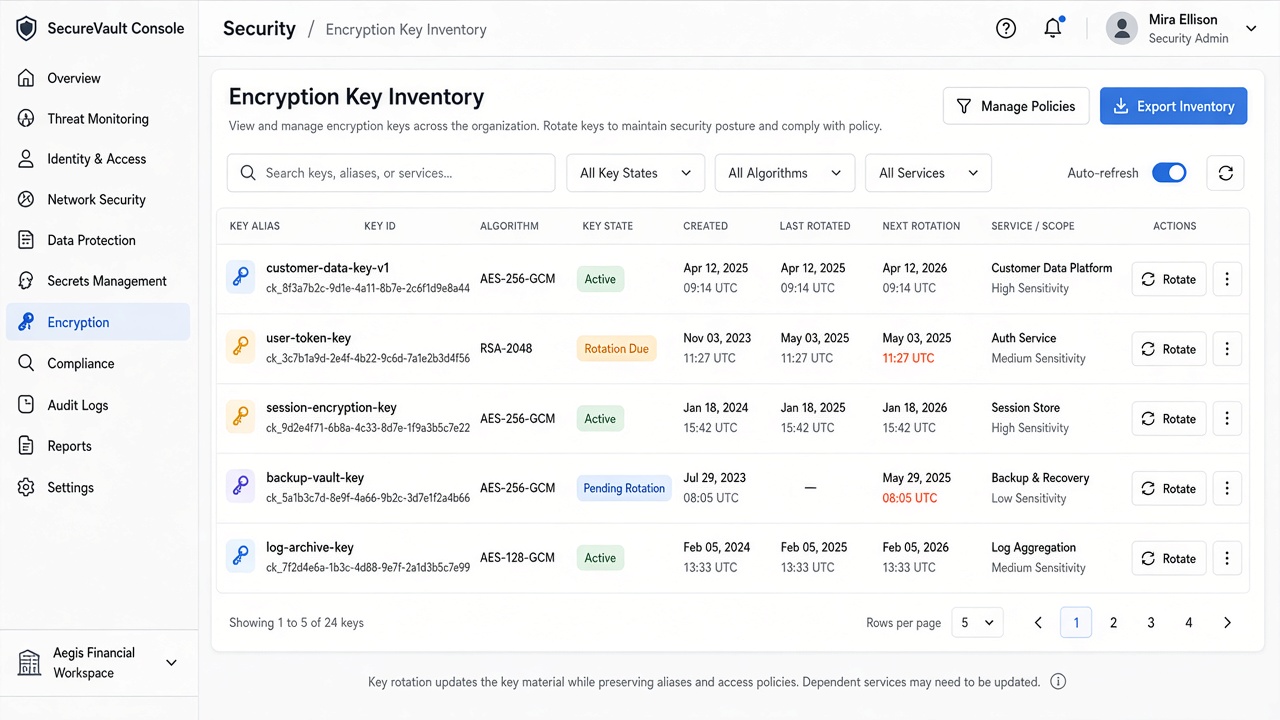Open notifications bell icon
This screenshot has height=720, width=1280.
pos(1053,28)
